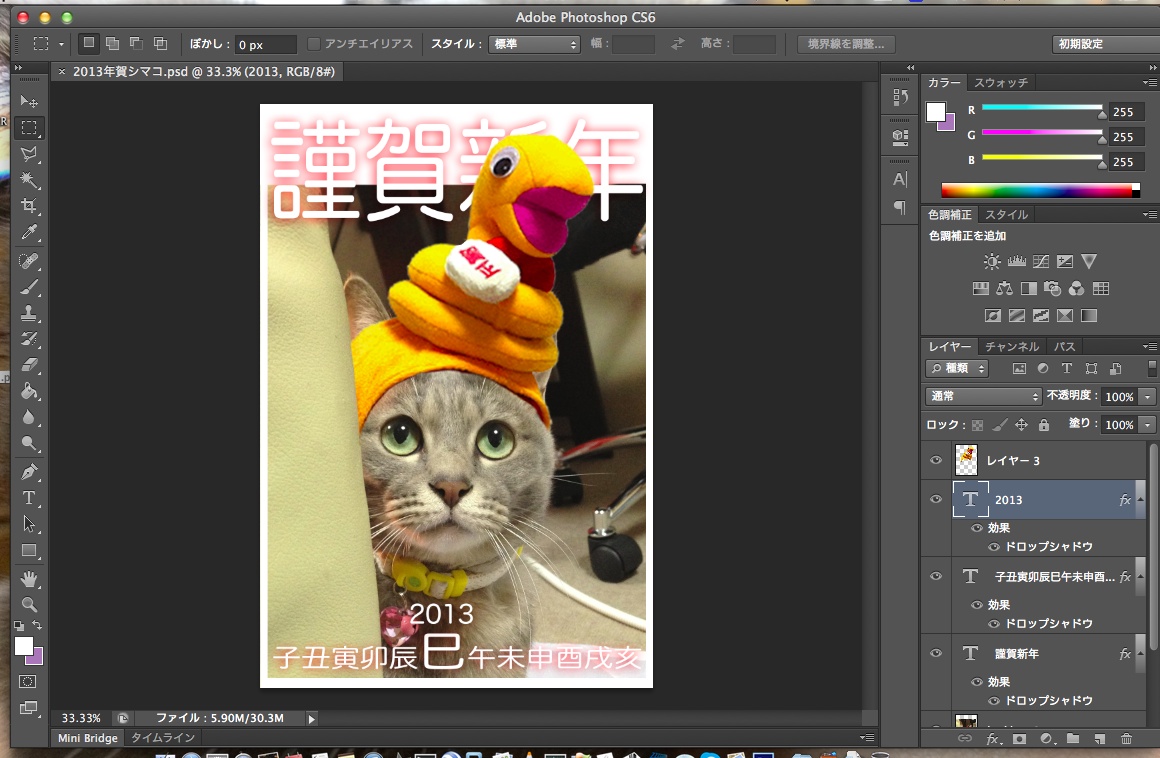The width and height of the screenshot is (1160, 758).
Task: Open the タイムライン panel tab
Action: click(163, 738)
